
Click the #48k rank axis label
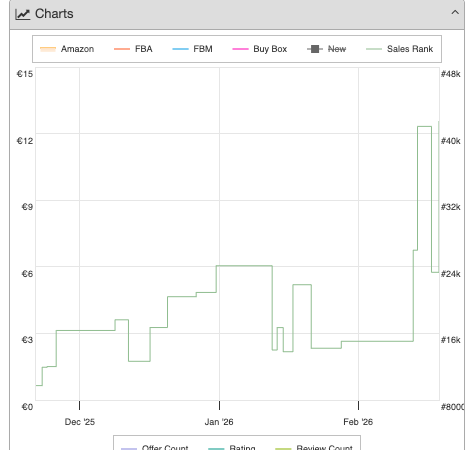pos(451,74)
